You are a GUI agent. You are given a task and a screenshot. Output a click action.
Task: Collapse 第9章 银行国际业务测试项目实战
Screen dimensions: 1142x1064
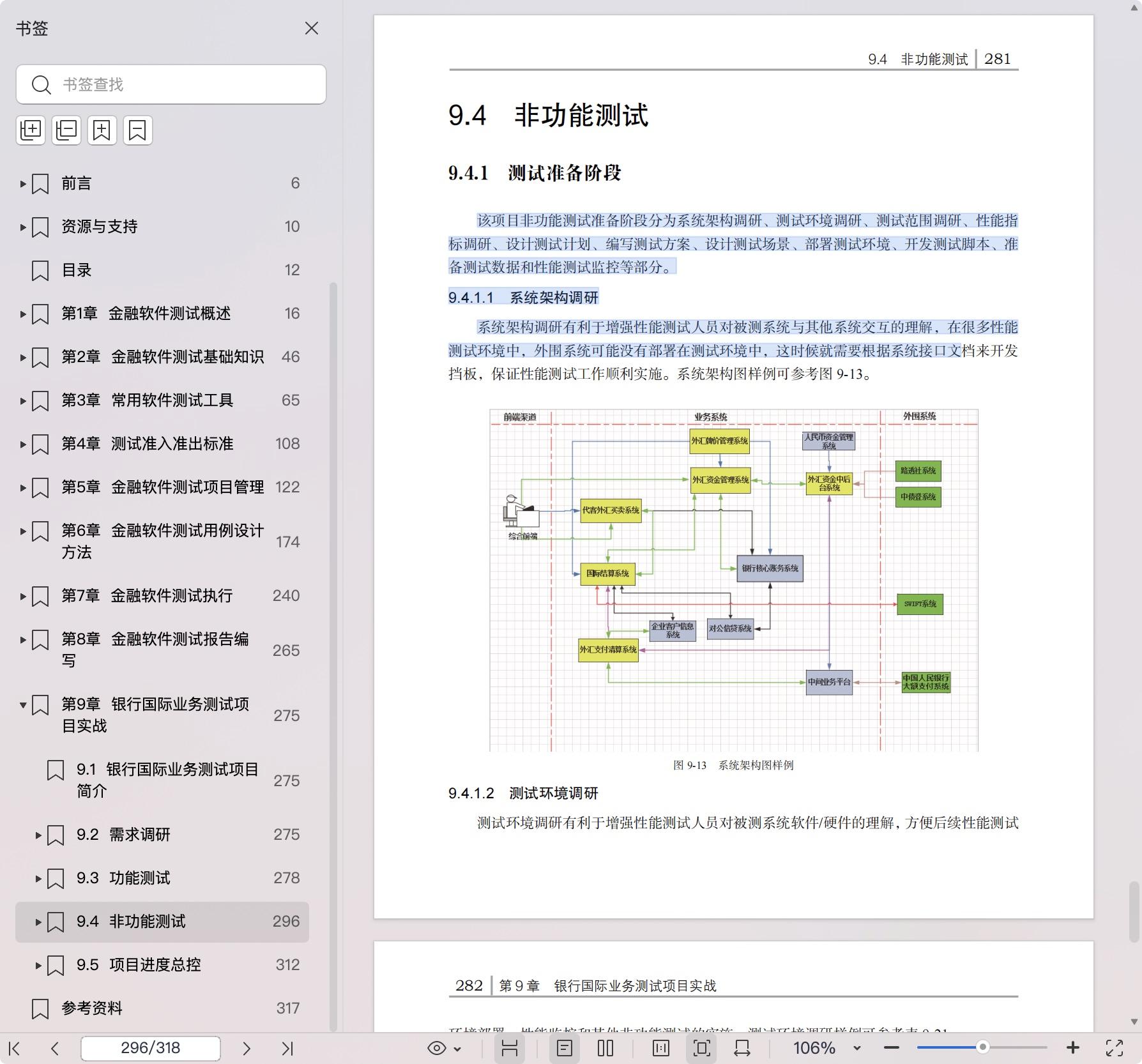pos(23,705)
